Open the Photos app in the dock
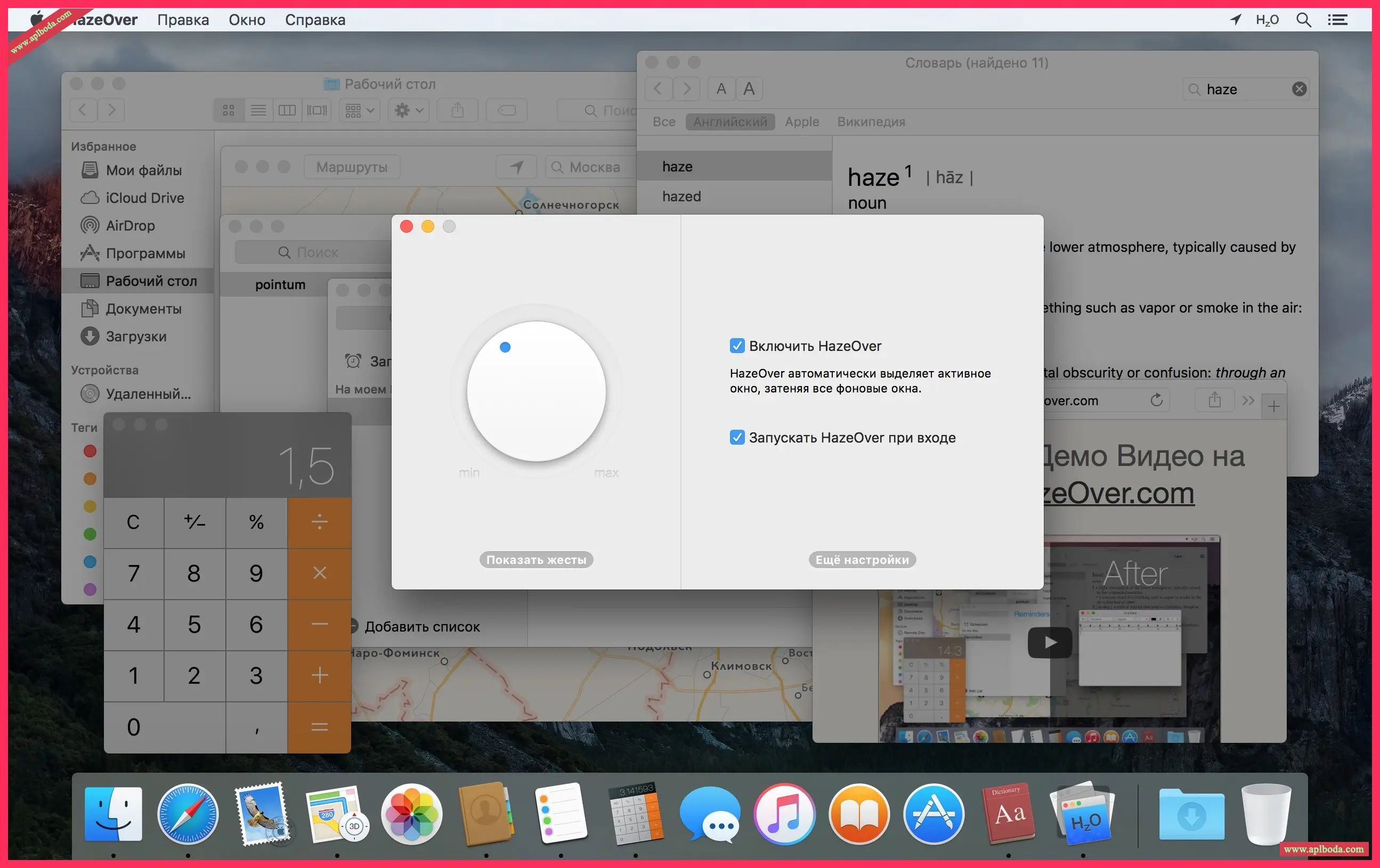Image resolution: width=1380 pixels, height=868 pixels. [x=411, y=814]
